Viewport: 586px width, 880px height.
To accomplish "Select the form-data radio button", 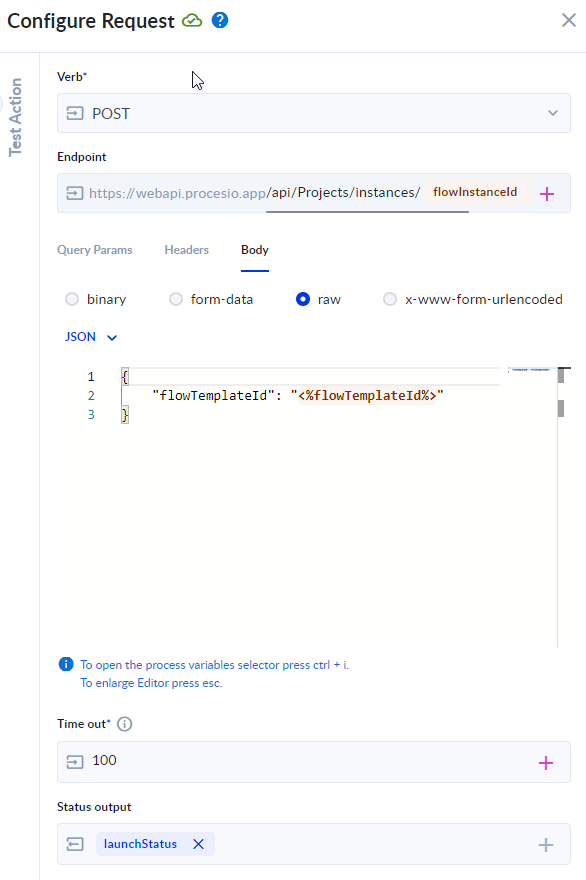I will pos(176,299).
